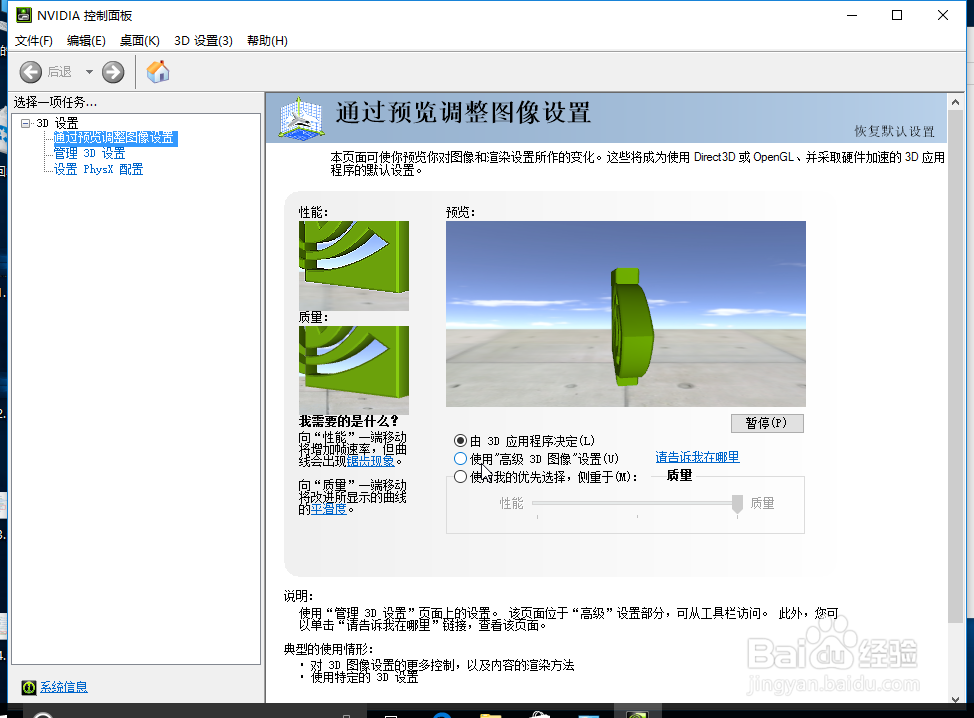Click the 系统信息 icon at bottom left
The image size is (974, 718).
click(x=29, y=687)
